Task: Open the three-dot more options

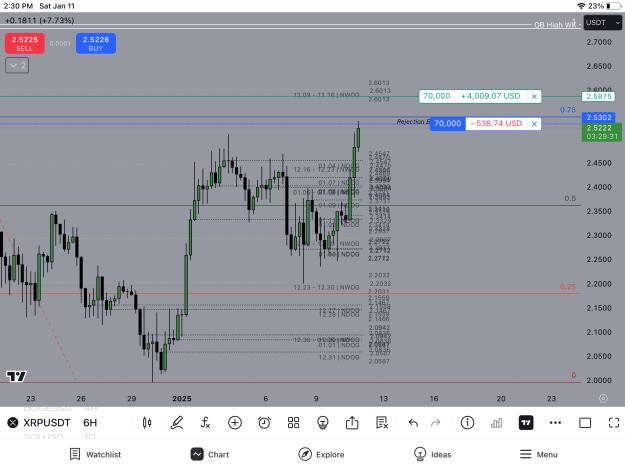Action: click(x=555, y=422)
